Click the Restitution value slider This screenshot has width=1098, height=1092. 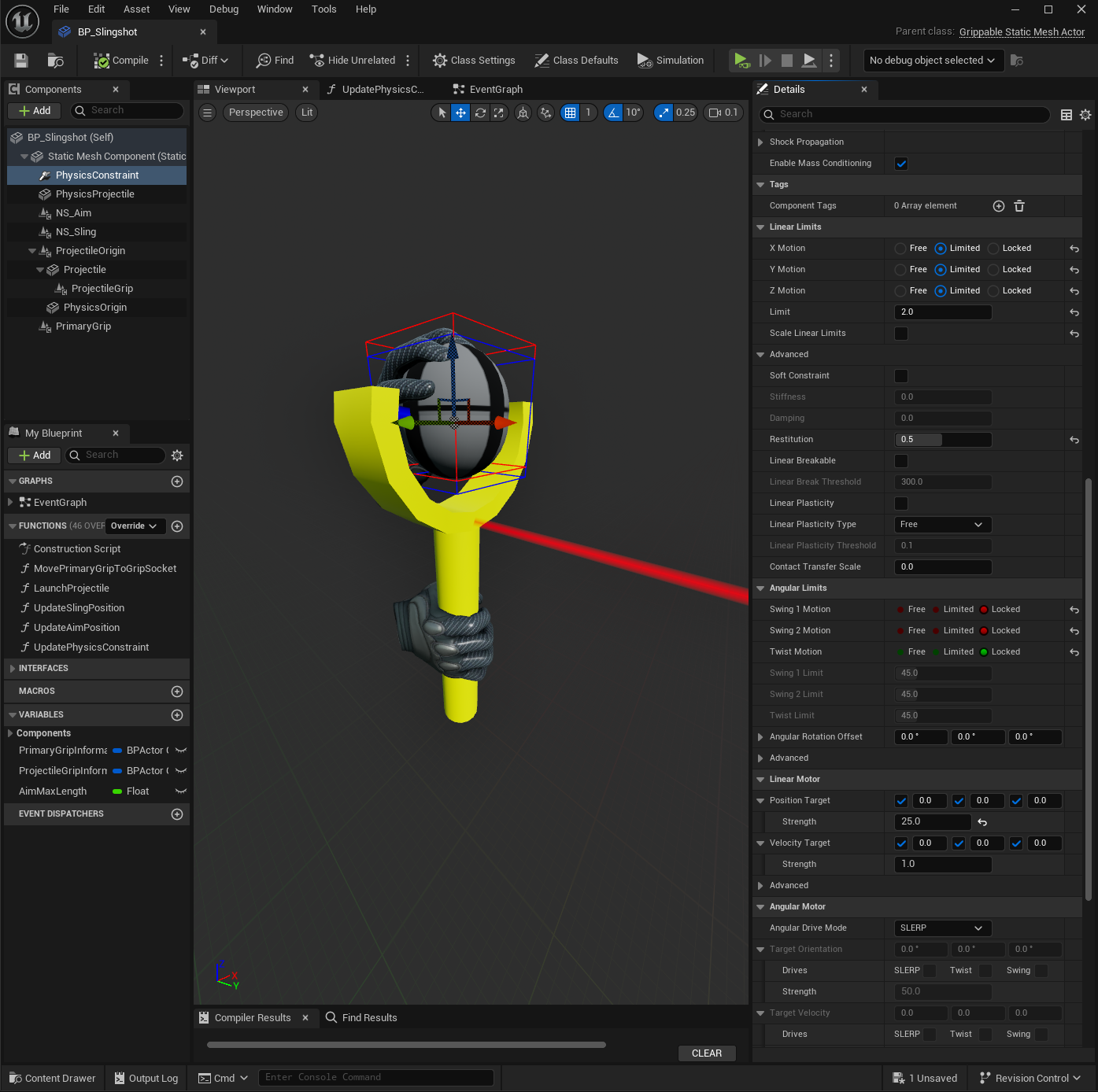click(942, 440)
